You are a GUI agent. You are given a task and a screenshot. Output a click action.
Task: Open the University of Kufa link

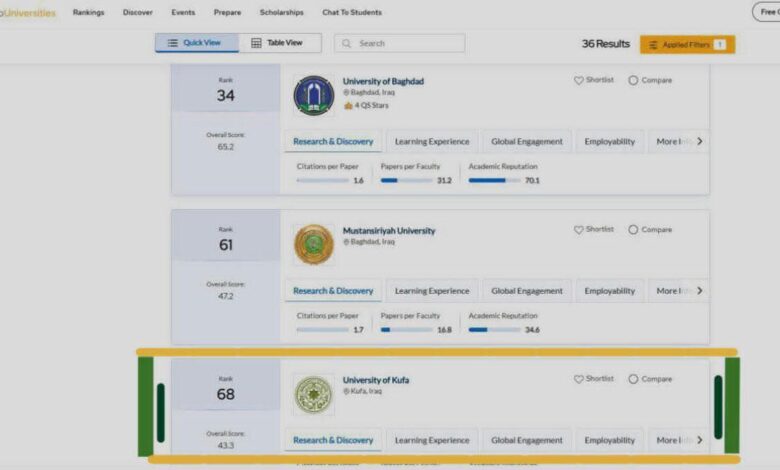point(376,380)
